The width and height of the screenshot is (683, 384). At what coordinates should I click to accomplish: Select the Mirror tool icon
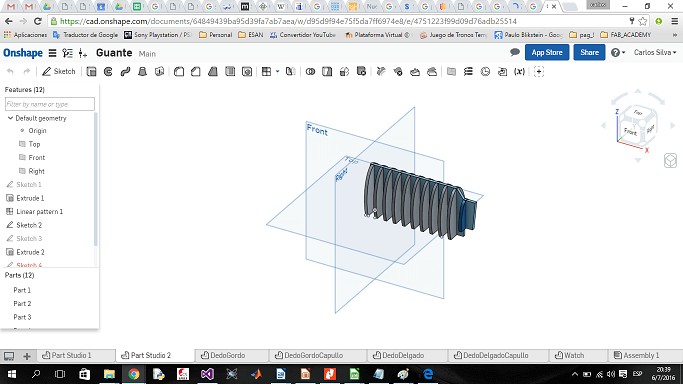click(291, 71)
